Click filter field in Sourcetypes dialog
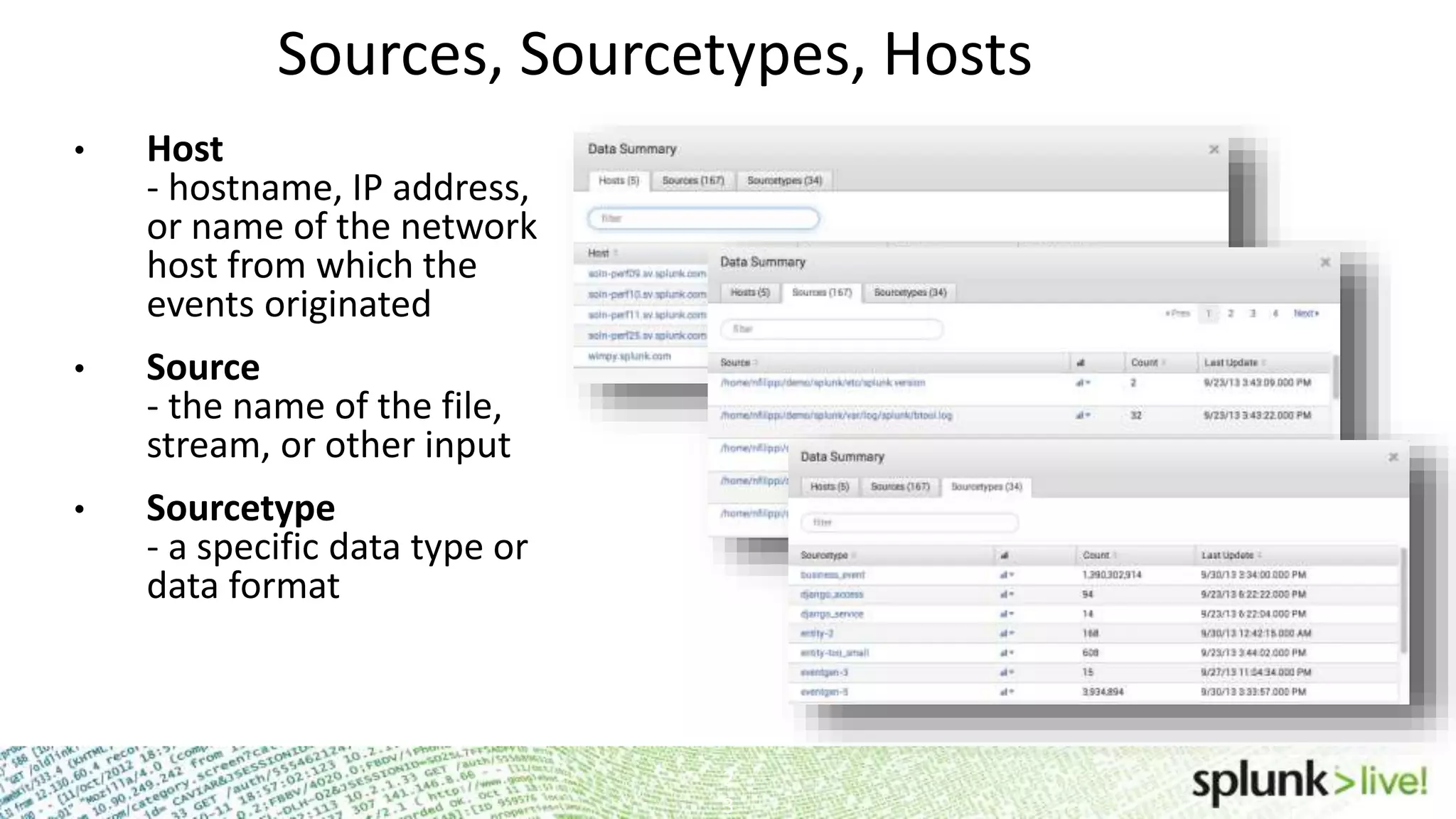The height and width of the screenshot is (819, 1456). (909, 523)
